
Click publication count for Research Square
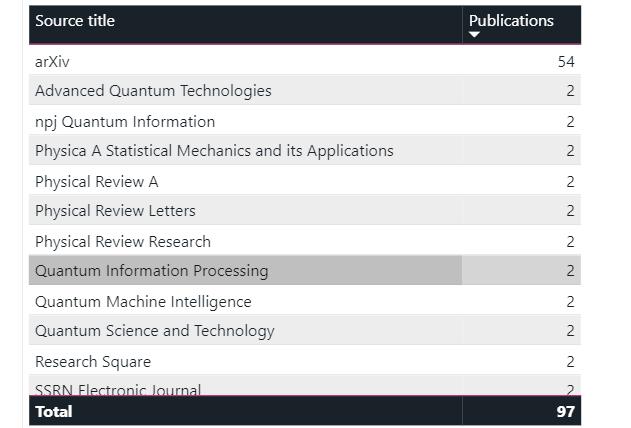click(570, 362)
